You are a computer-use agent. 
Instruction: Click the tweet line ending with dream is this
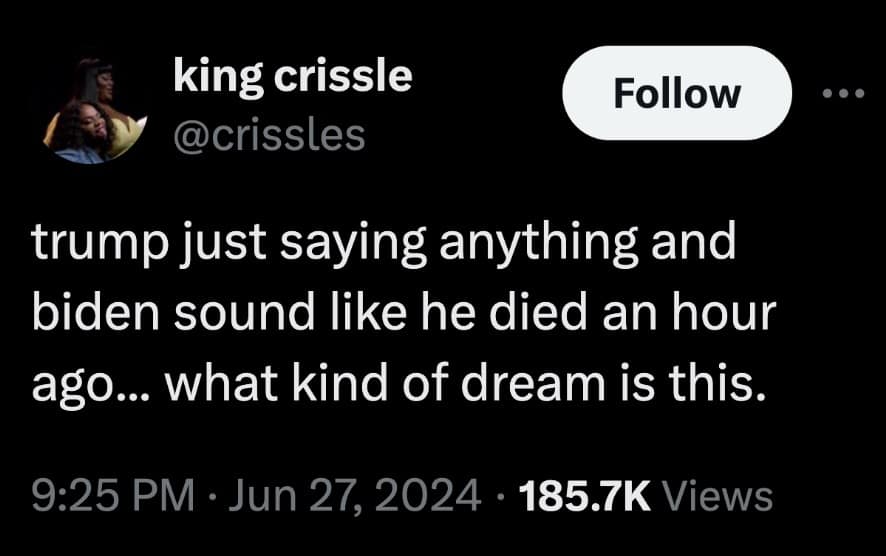pos(392,382)
